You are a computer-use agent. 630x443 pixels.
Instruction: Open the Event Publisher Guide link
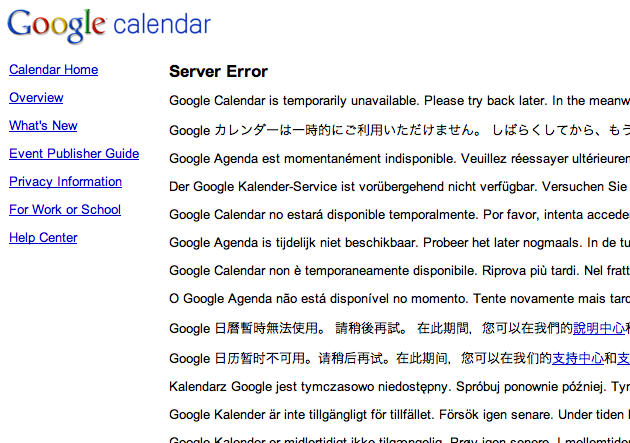tap(74, 154)
